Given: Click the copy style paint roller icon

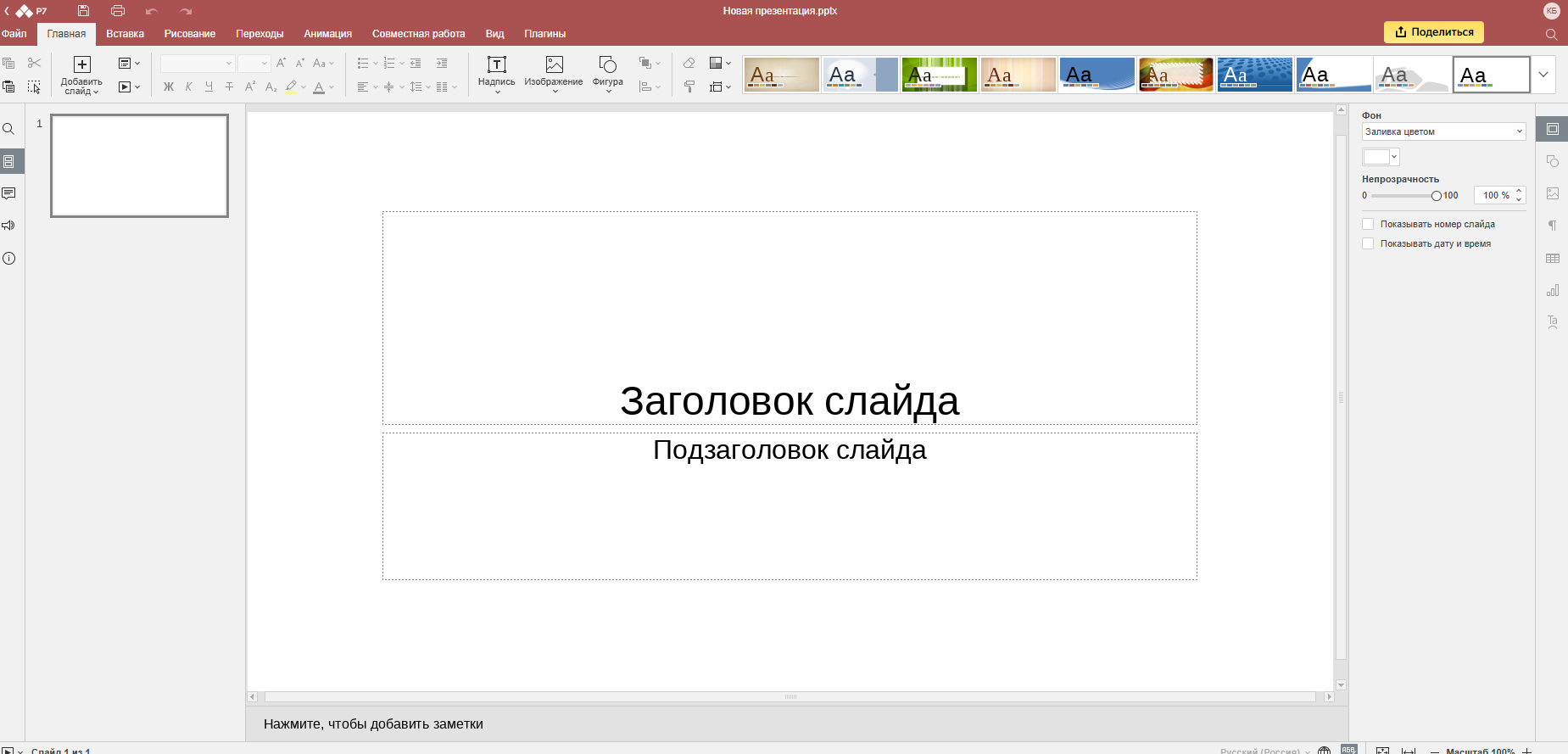Looking at the screenshot, I should click(689, 87).
